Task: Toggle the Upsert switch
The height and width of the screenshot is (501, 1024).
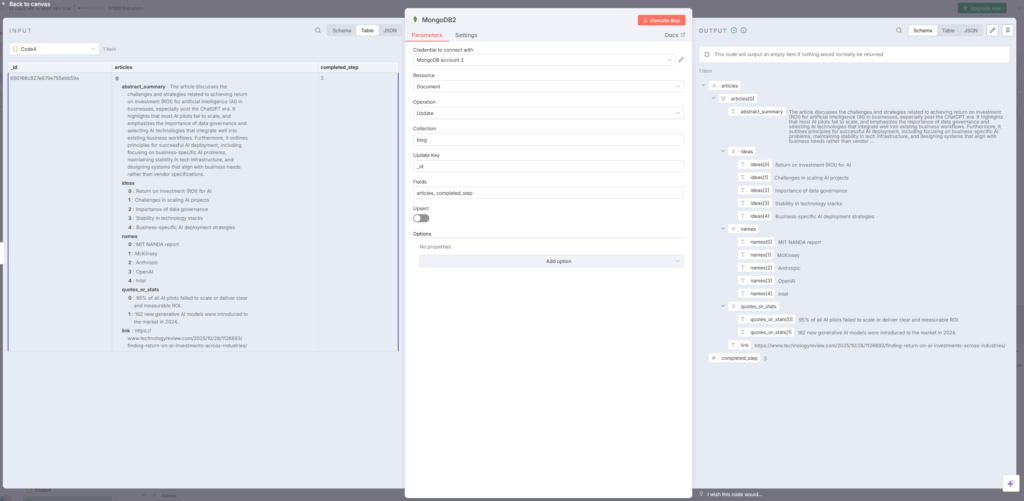Action: (421, 218)
